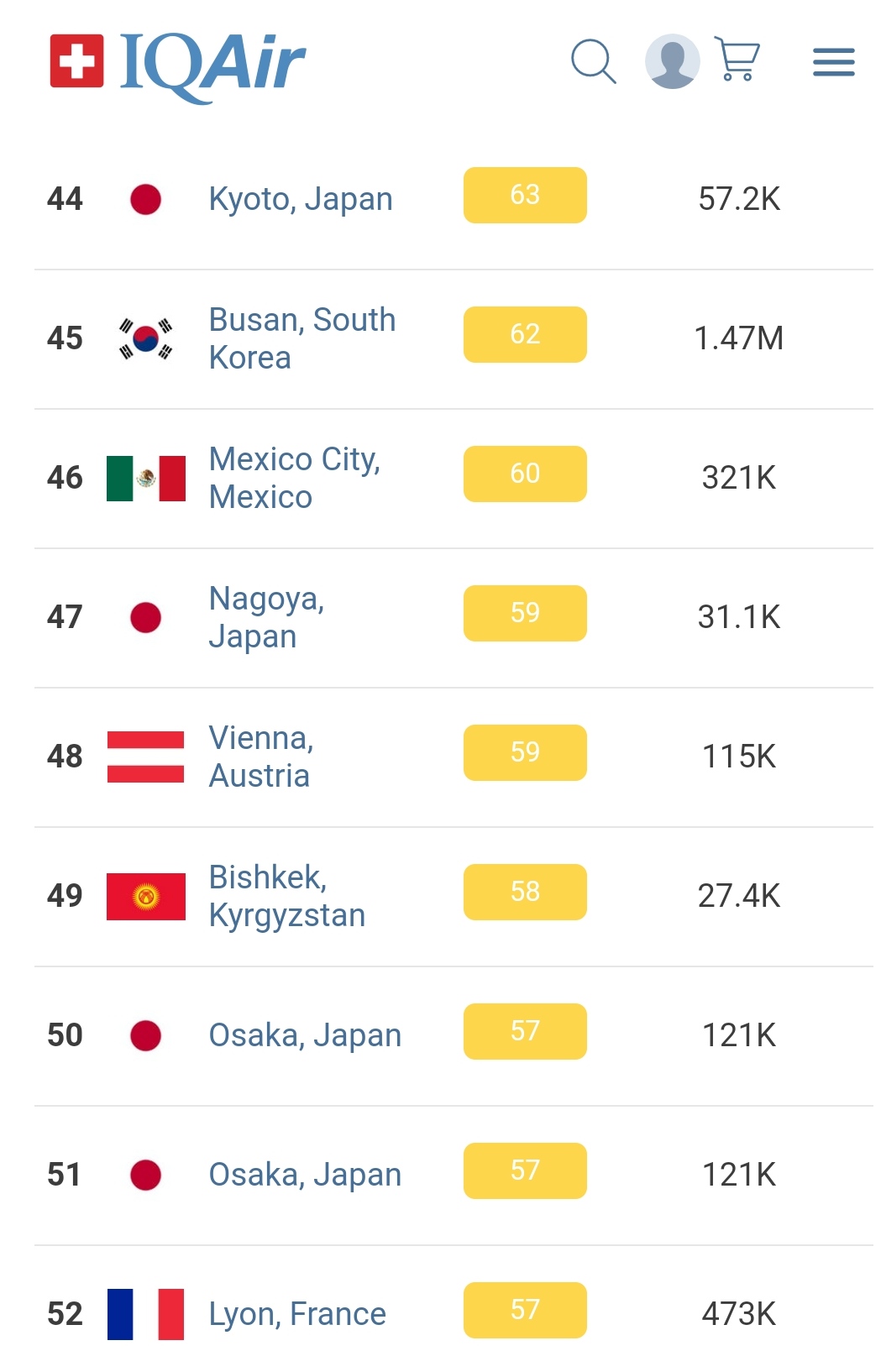The width and height of the screenshot is (881, 1372).
Task: Open Mexico City, Mexico link
Action: click(x=294, y=478)
